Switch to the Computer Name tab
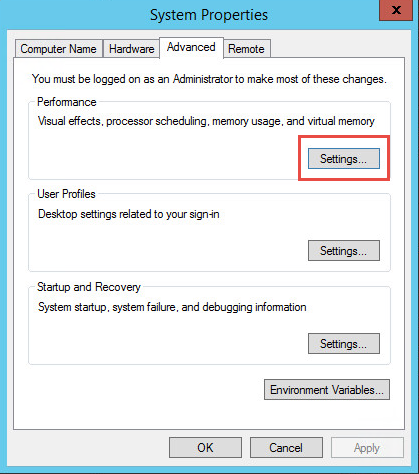419x474 pixels. (59, 49)
